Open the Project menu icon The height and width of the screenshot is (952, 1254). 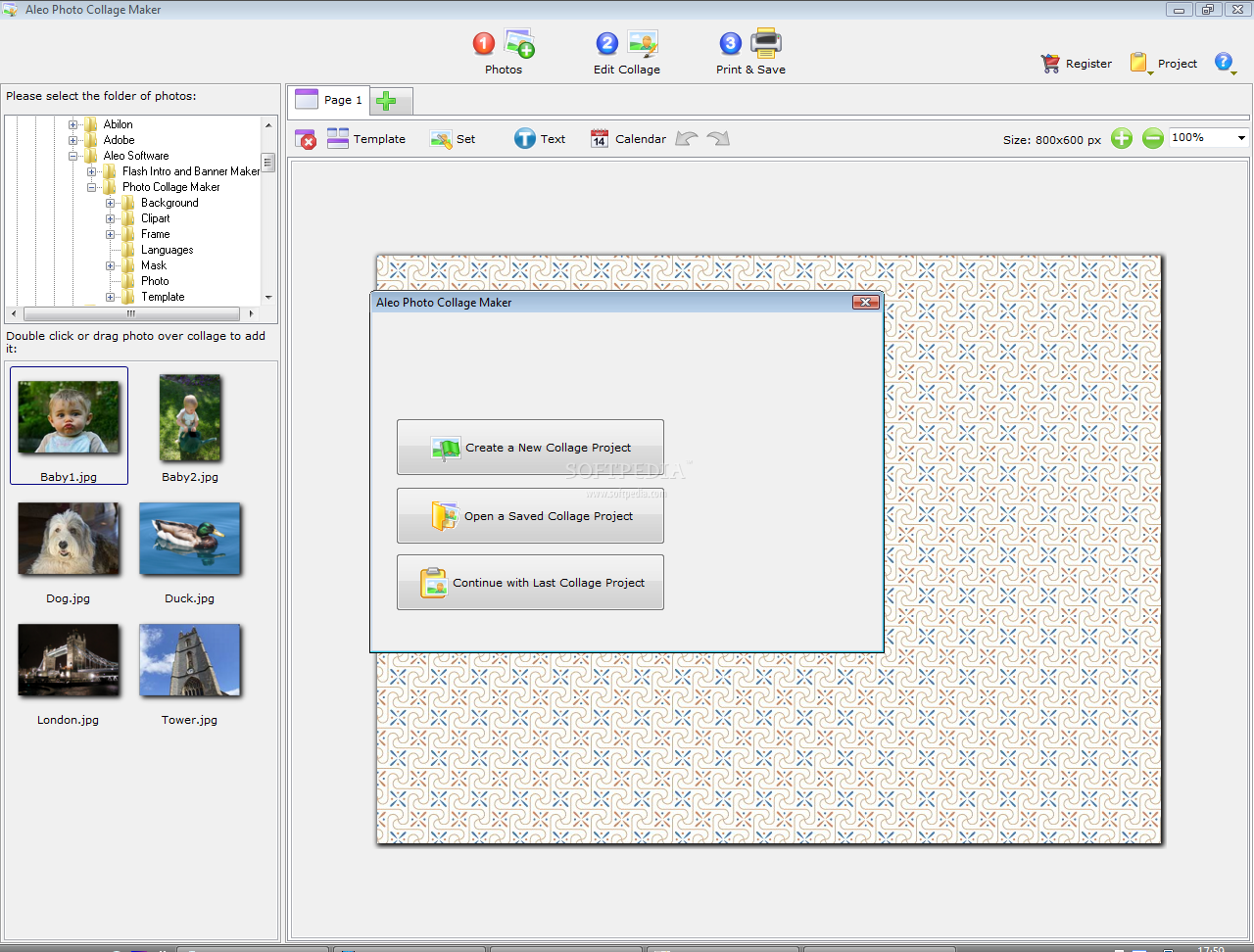[1139, 64]
